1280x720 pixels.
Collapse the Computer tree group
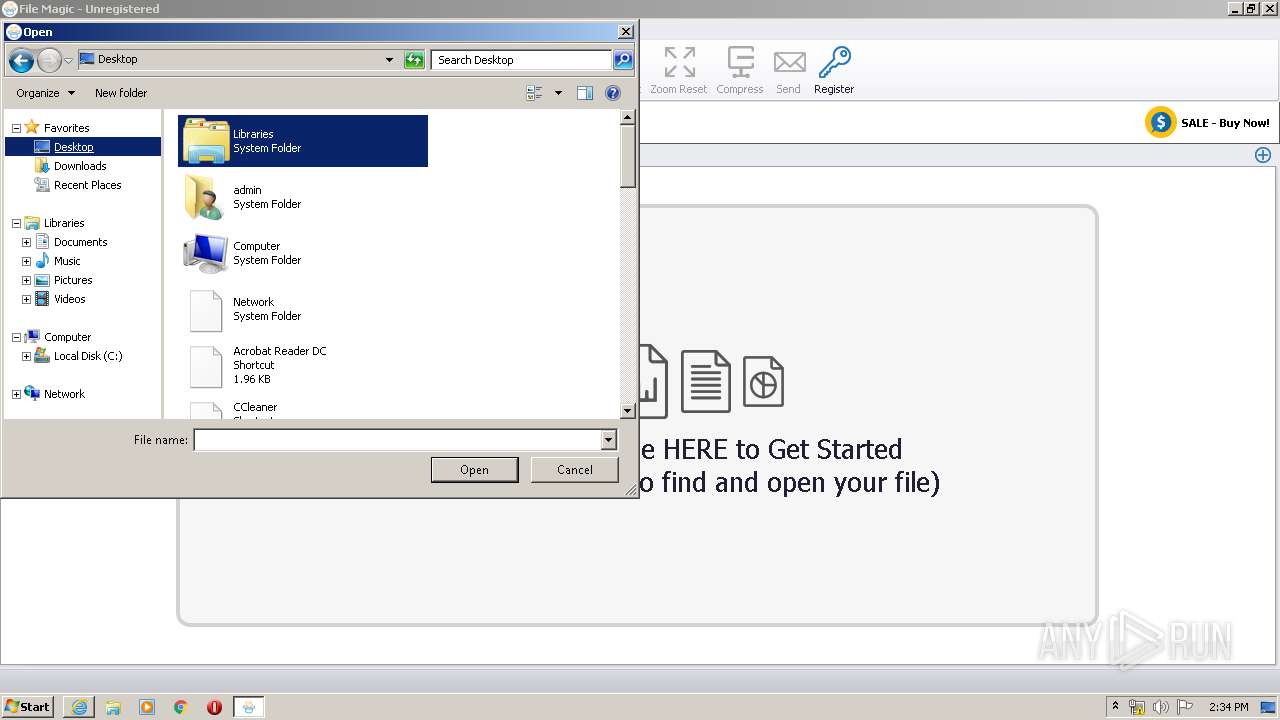point(16,337)
